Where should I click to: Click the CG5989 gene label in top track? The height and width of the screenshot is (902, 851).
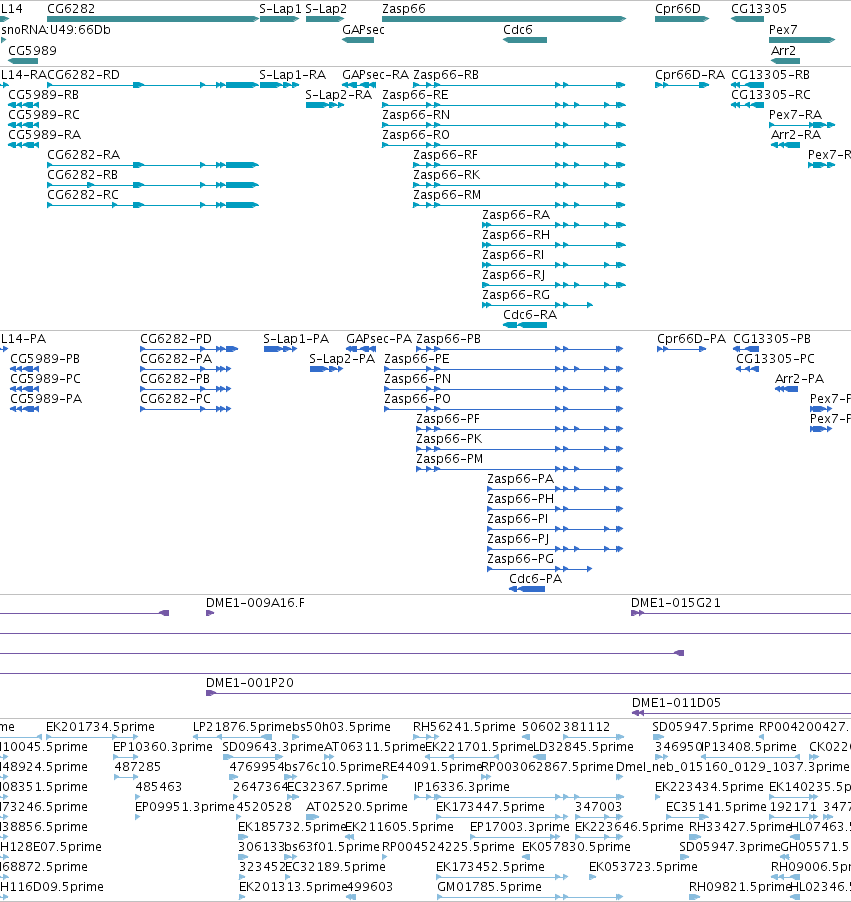[x=32, y=51]
